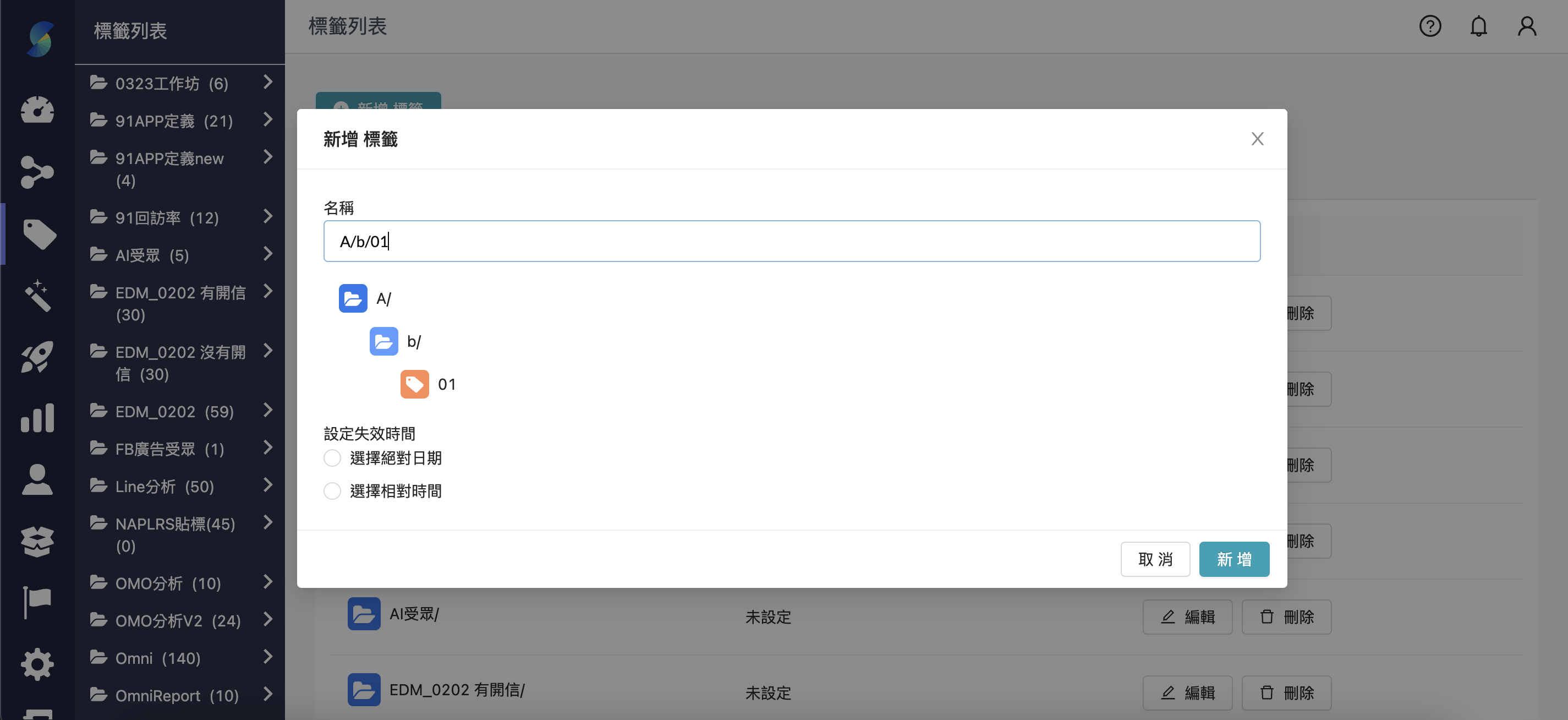
Task: Select the 選擇相對時間 radio button
Action: pyautogui.click(x=332, y=491)
